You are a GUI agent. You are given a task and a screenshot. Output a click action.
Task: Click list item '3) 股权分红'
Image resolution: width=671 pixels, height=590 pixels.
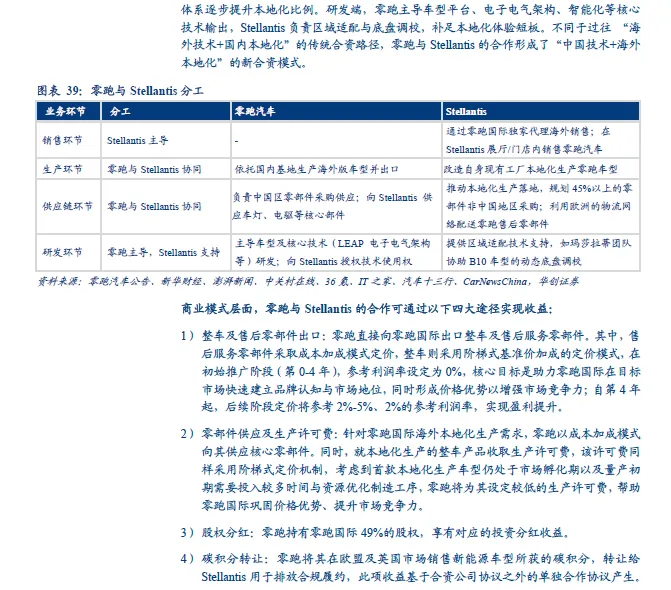click(x=376, y=533)
